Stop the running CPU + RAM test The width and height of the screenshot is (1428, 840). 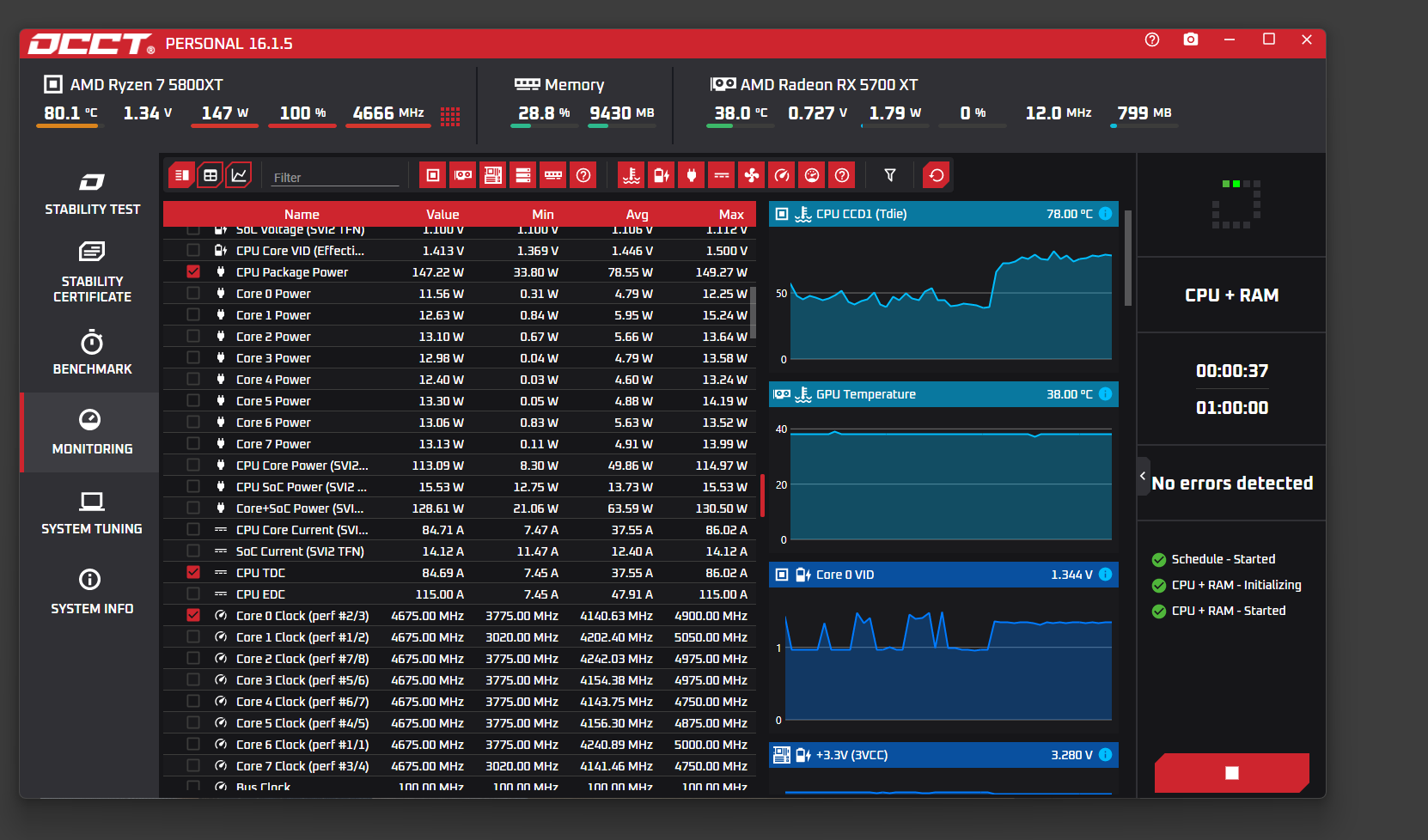(1232, 773)
